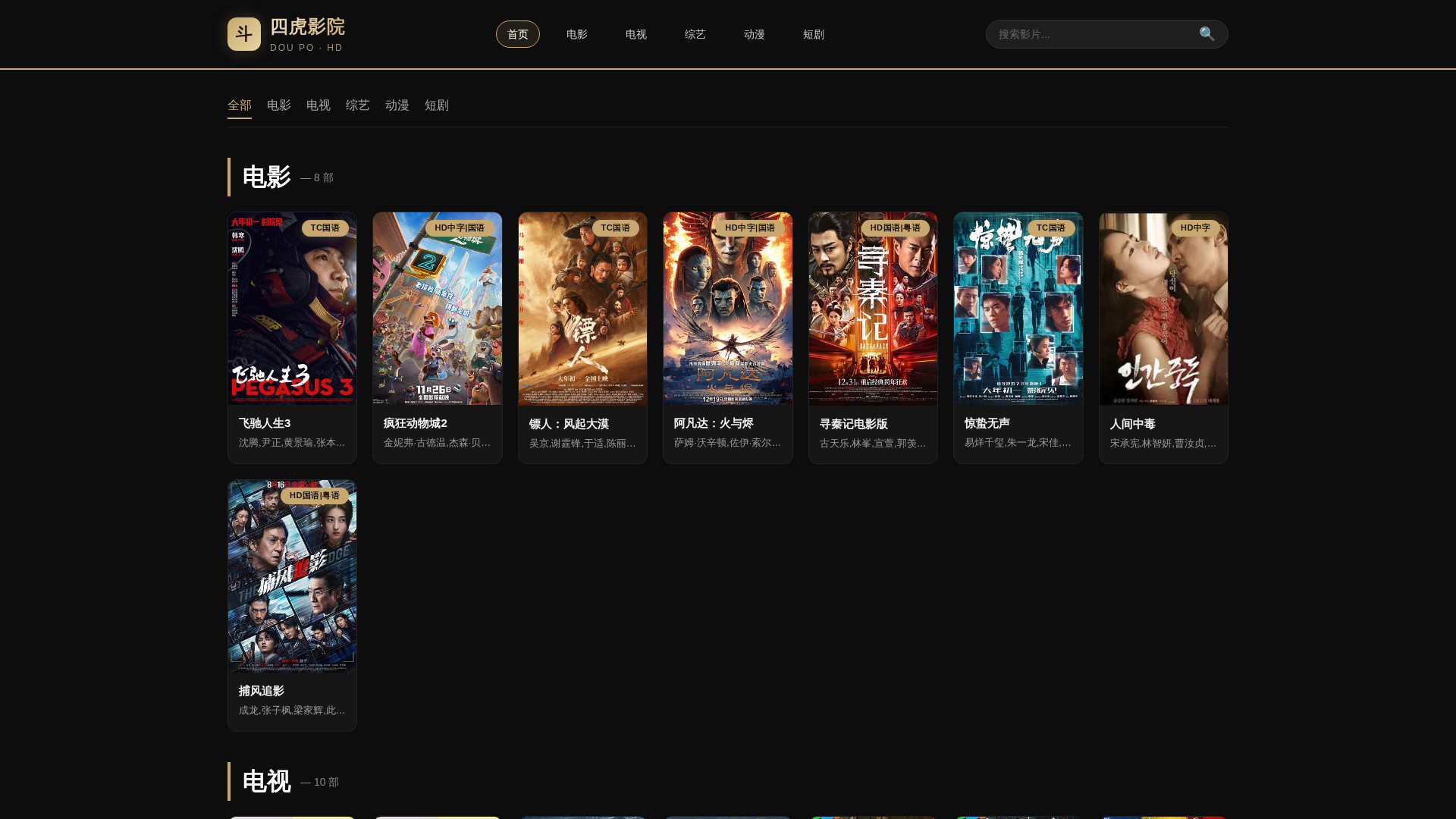Click the search magnifier icon

tap(1207, 34)
